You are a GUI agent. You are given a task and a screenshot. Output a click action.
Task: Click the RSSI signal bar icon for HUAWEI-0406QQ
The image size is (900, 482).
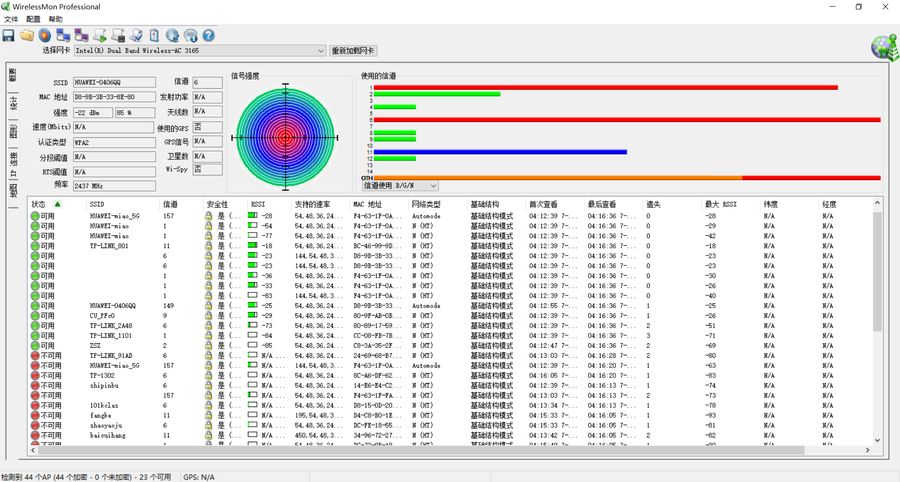(x=253, y=306)
